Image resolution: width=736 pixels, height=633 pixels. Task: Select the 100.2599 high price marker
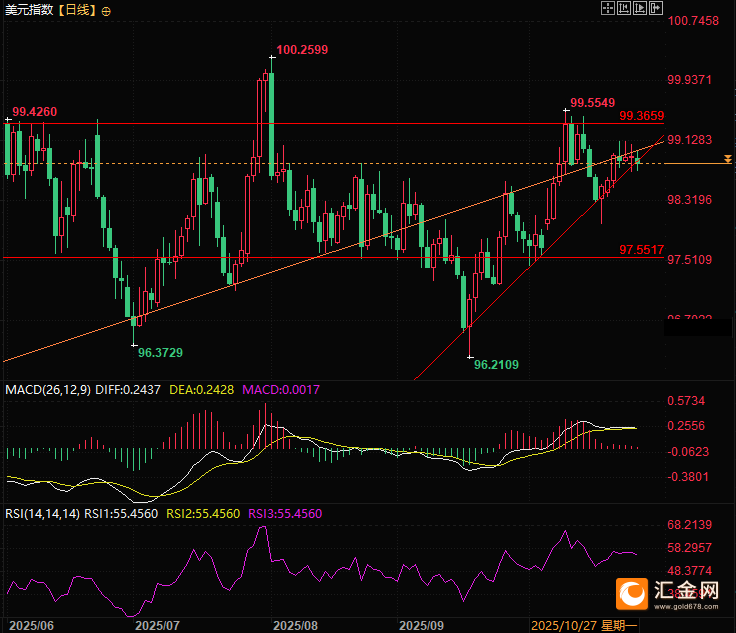302,49
